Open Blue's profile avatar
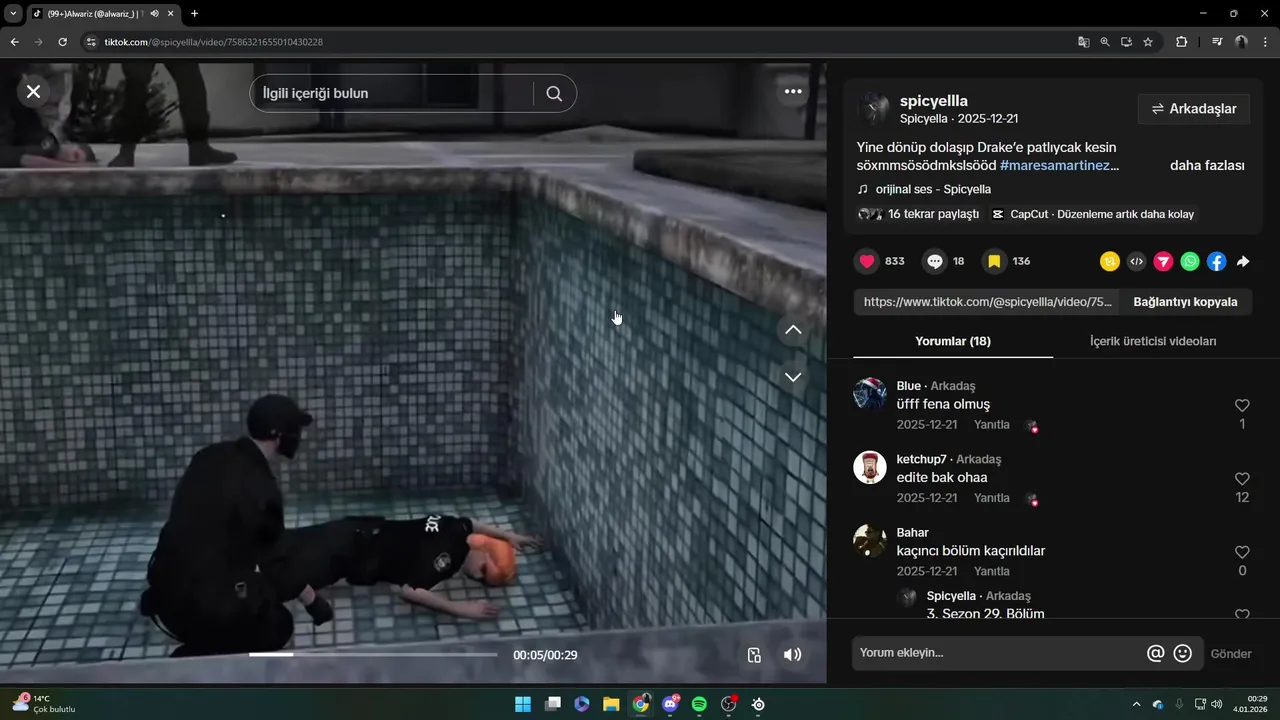This screenshot has height=720, width=1280. [x=870, y=394]
